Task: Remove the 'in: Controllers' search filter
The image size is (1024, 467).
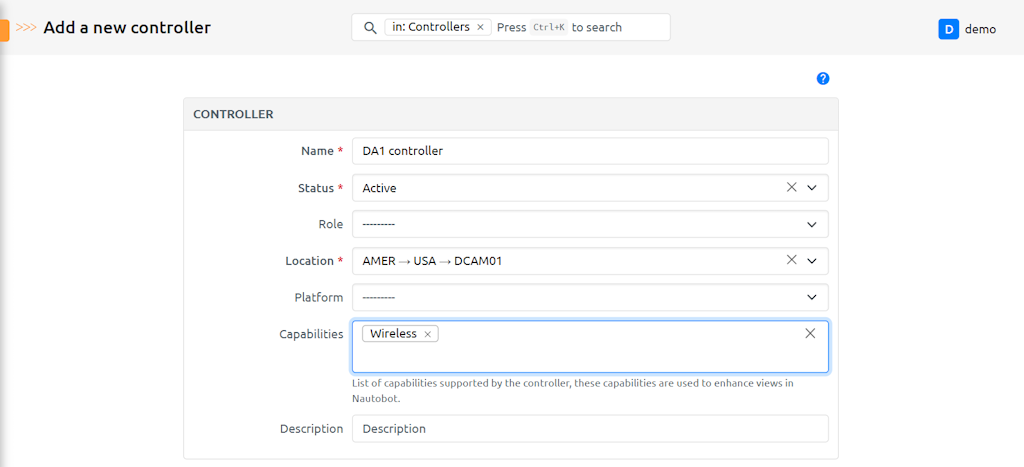Action: [480, 27]
